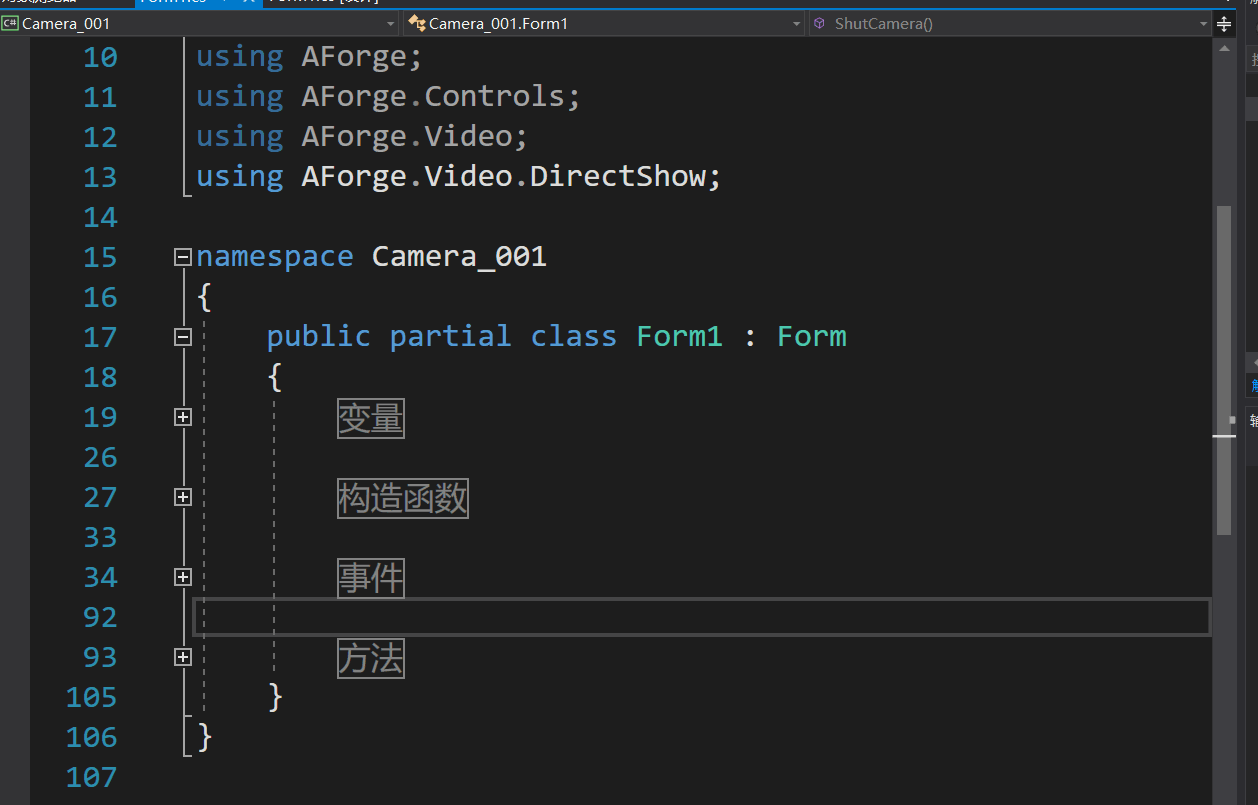Screen dimensions: 1258x805
Task: Click the 'using AForge;' line on line 10
Action: (x=309, y=57)
